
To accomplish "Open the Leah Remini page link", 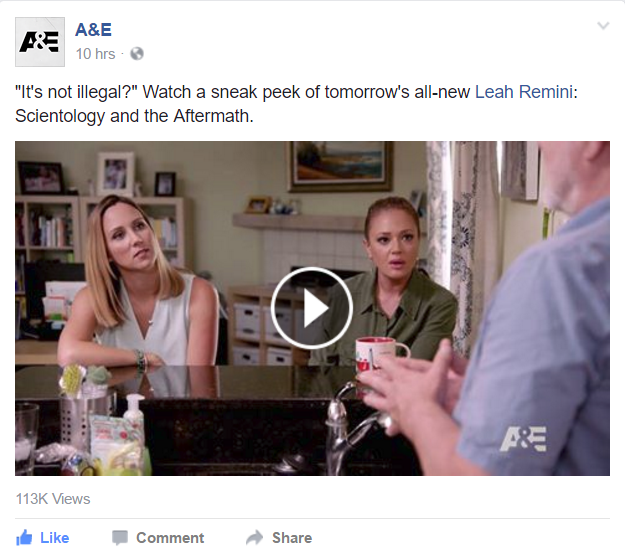I will click(524, 92).
